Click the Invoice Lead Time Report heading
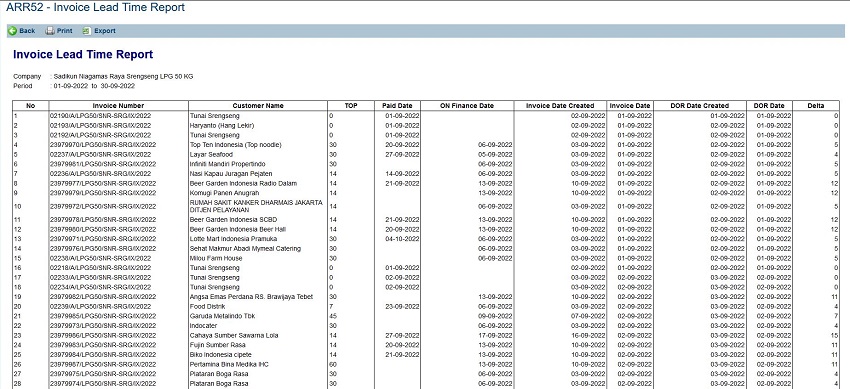This screenshot has height=389, width=850. coord(83,54)
